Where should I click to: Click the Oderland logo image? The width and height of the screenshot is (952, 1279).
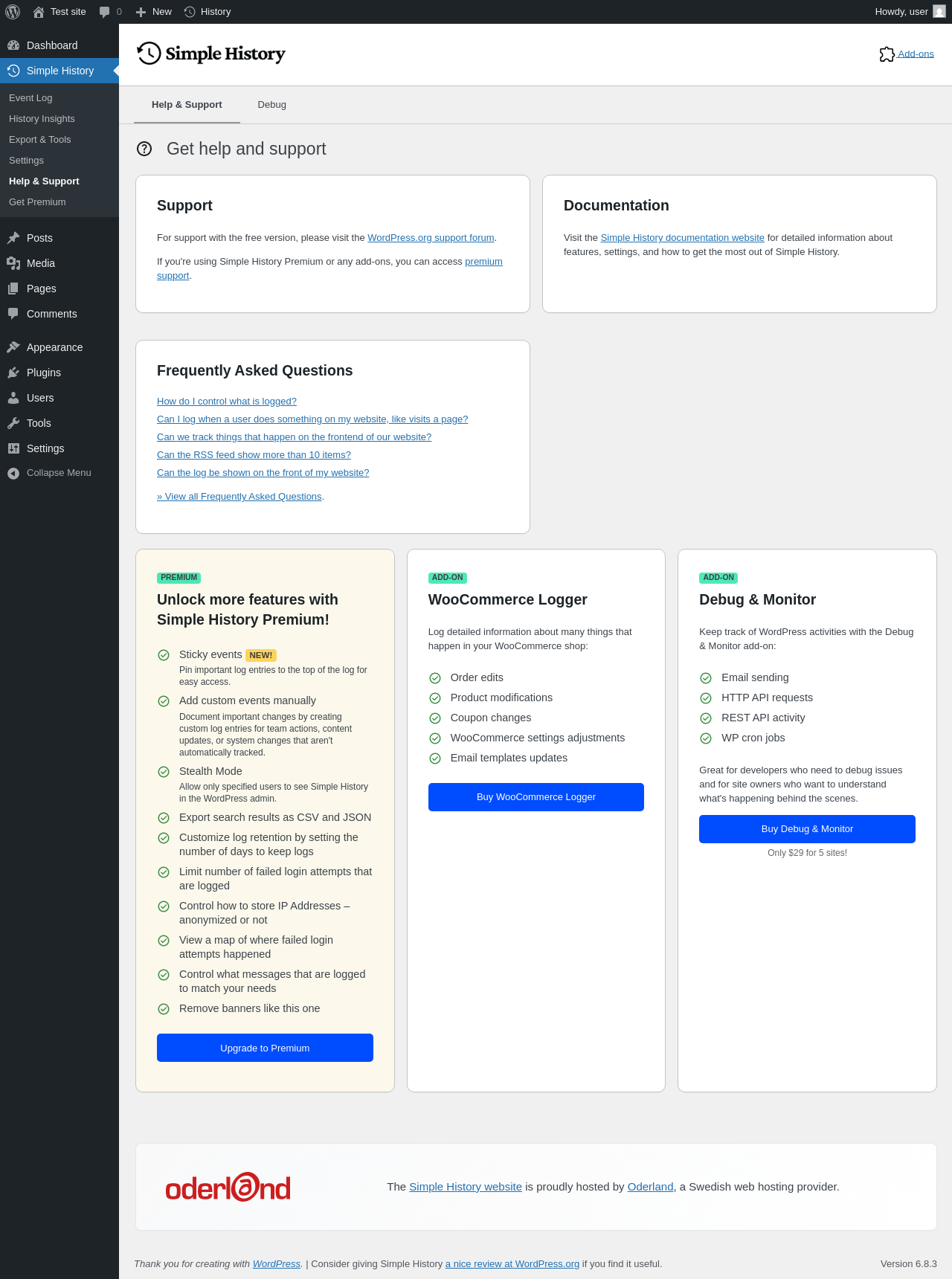228,1188
